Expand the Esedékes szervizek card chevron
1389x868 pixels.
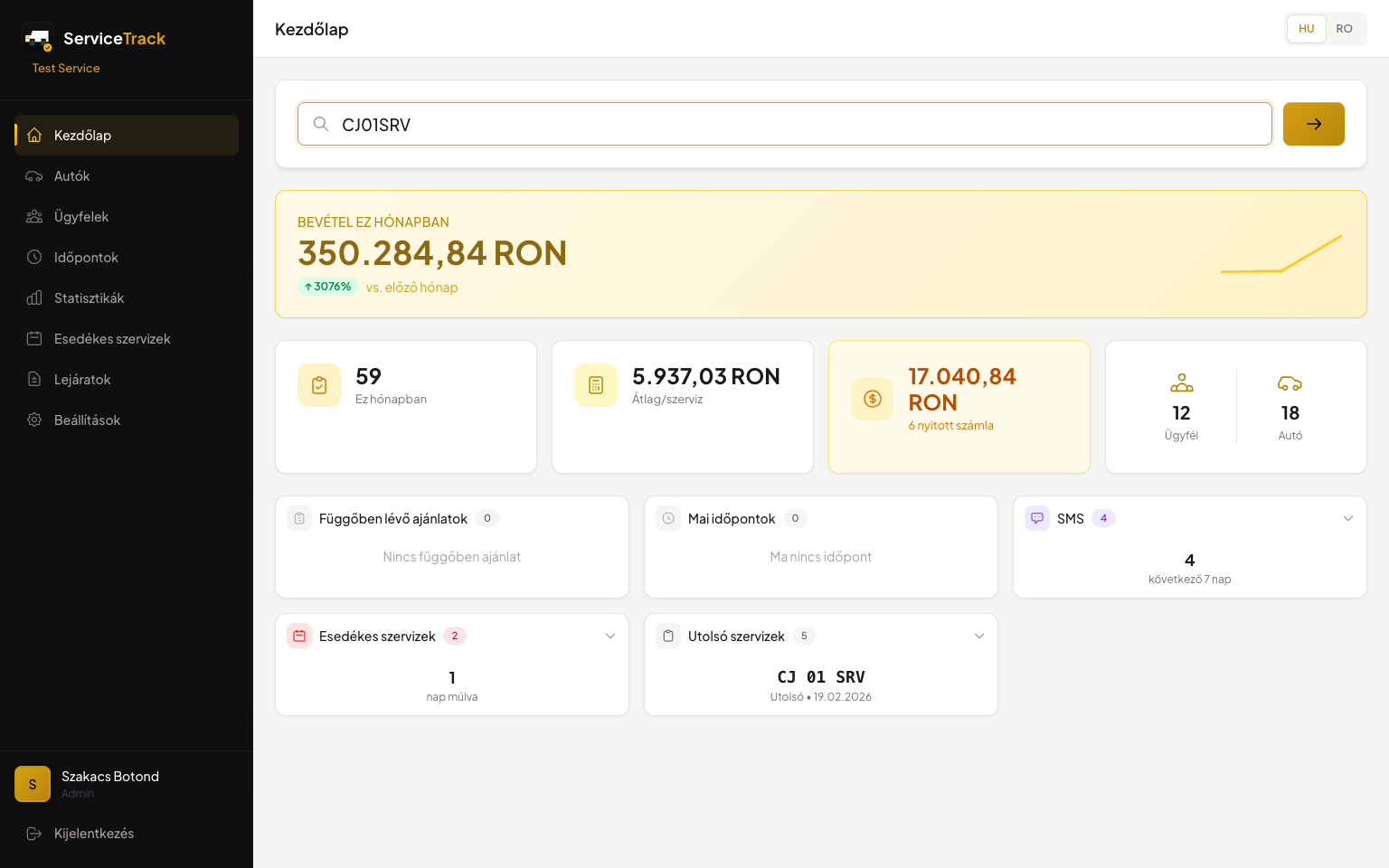(610, 636)
